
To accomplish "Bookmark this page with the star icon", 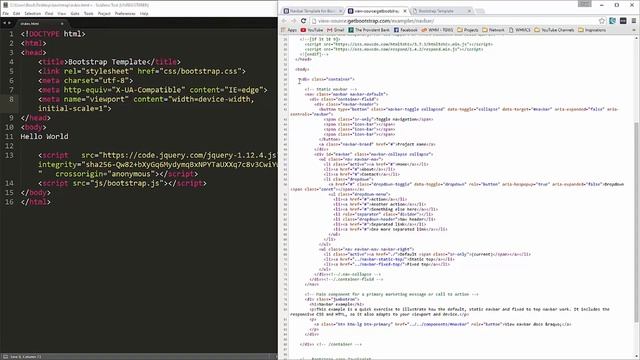I will coord(602,21).
